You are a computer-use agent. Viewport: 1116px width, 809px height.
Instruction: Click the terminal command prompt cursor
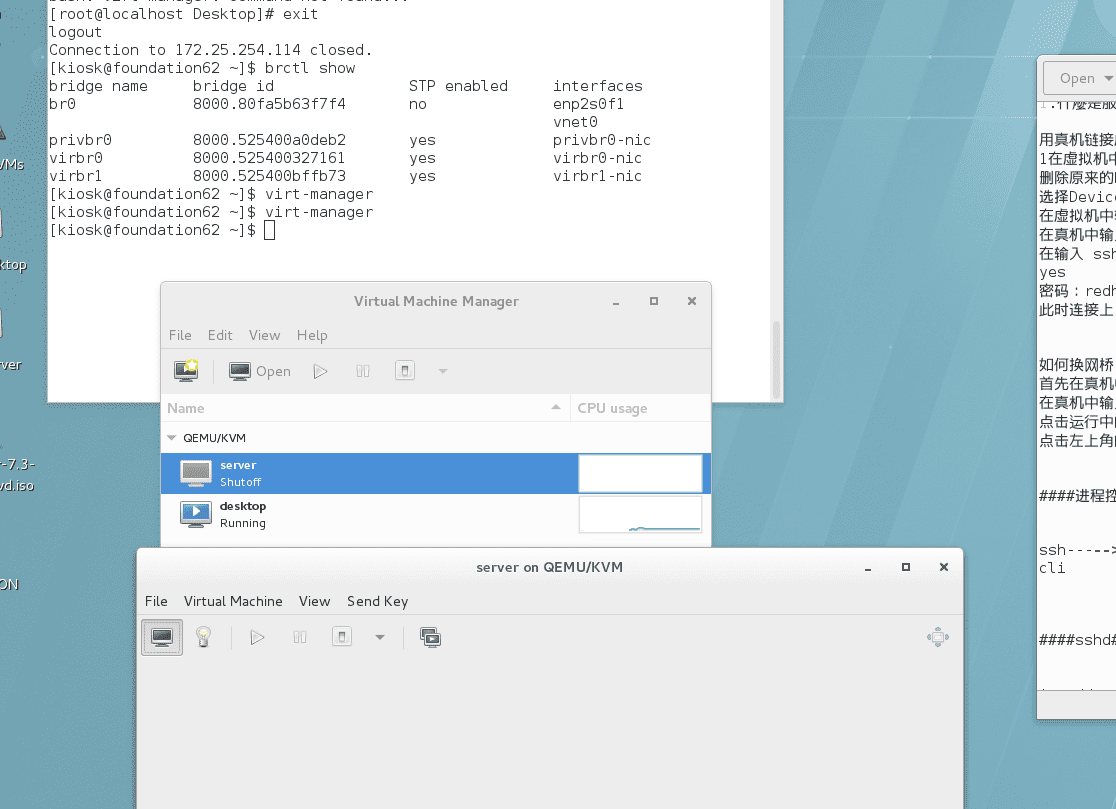point(269,230)
